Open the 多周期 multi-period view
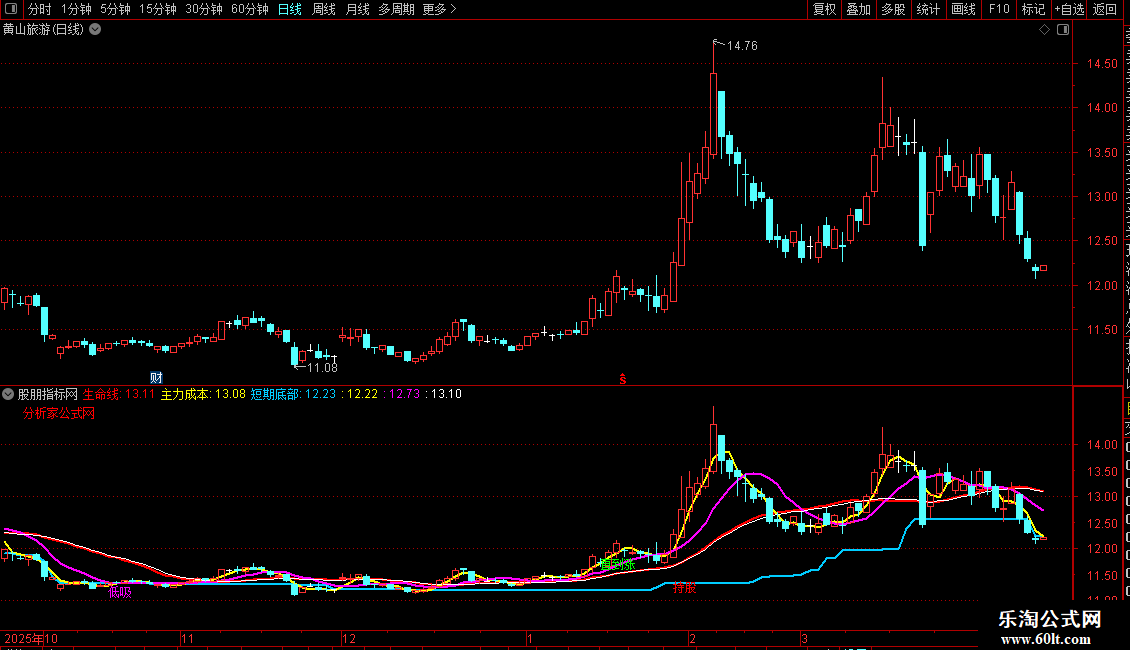 click(396, 9)
